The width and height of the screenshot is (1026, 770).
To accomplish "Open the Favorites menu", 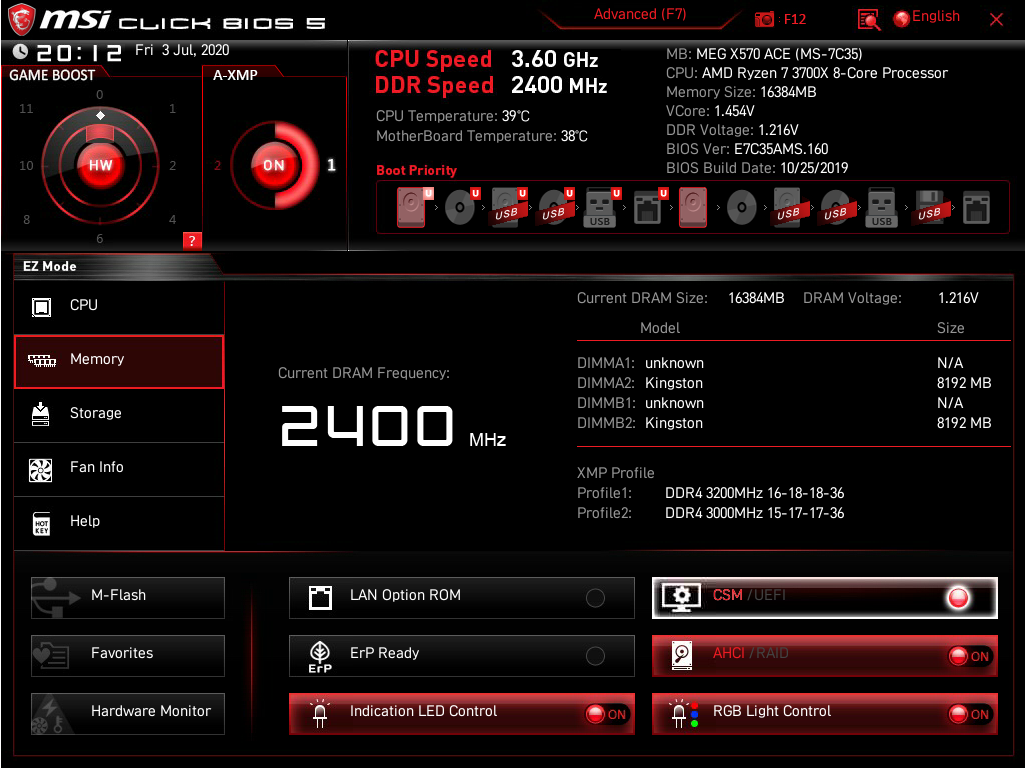I will [x=128, y=656].
